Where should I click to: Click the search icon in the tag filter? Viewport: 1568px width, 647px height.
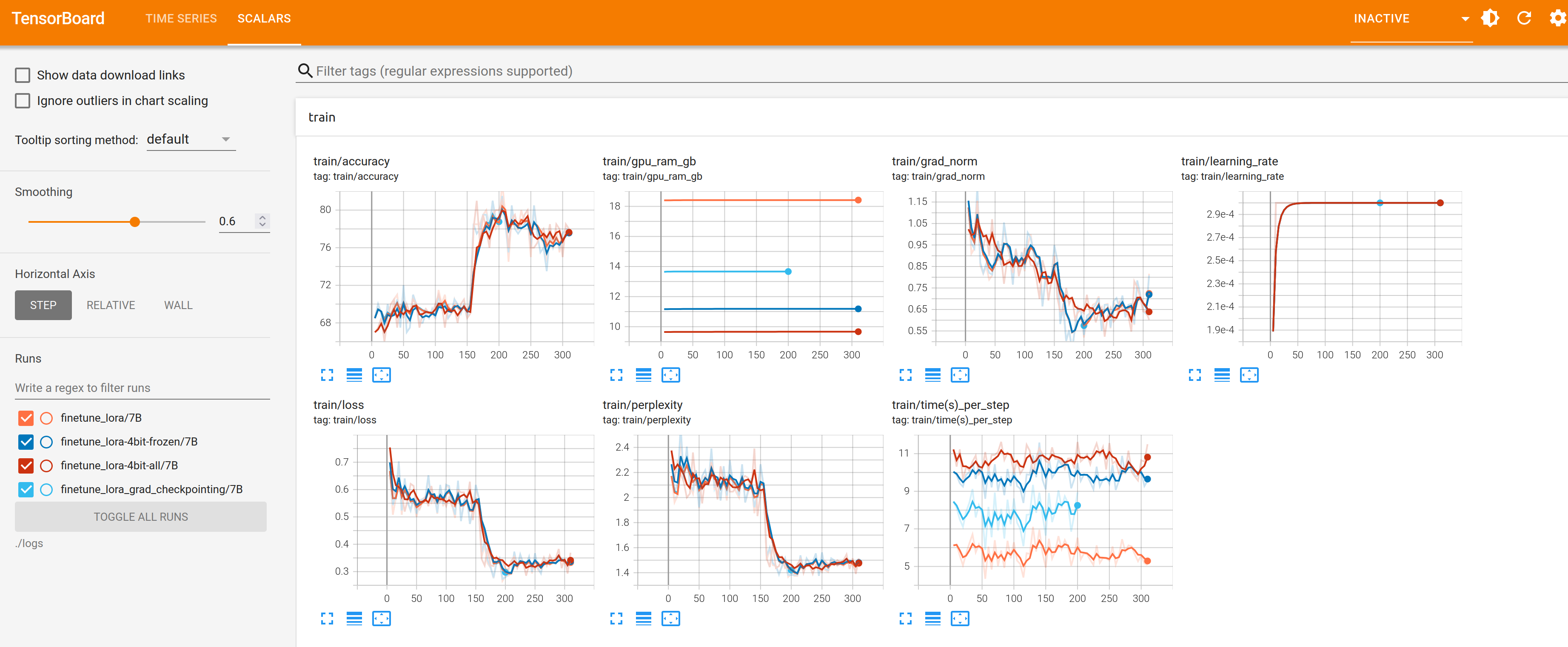[305, 71]
